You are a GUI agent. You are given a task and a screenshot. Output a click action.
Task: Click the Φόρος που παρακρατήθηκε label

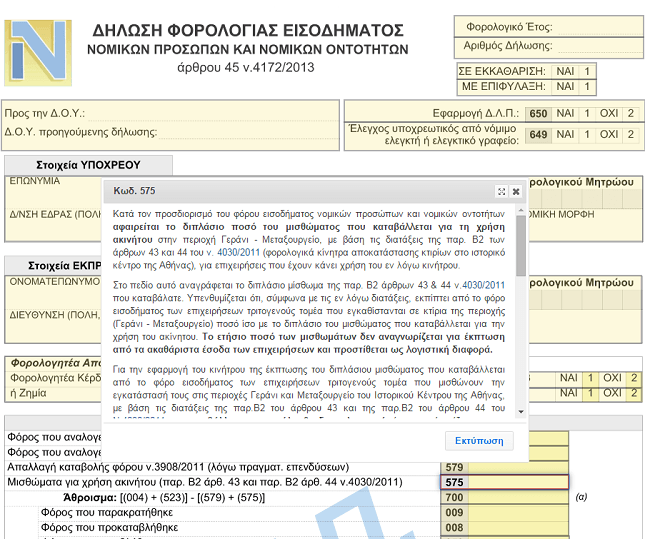[107, 513]
